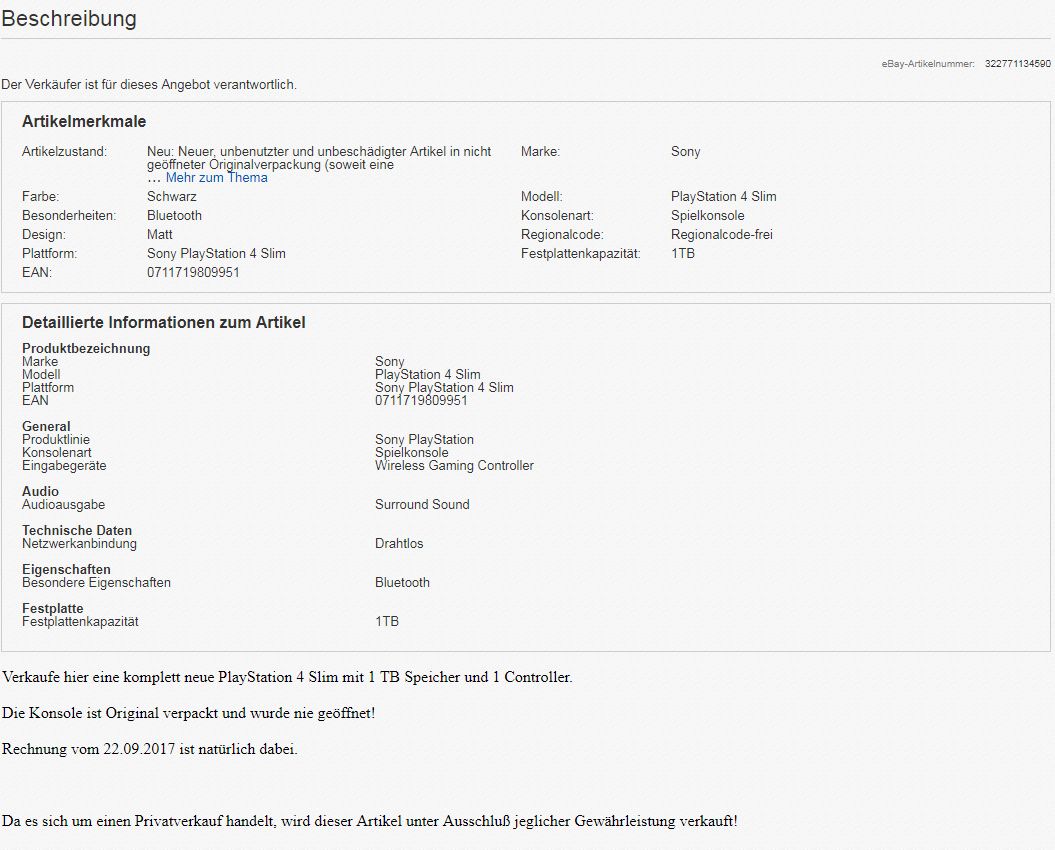The width and height of the screenshot is (1055, 850).
Task: Click the 'Drahtlos' network value
Action: (399, 544)
